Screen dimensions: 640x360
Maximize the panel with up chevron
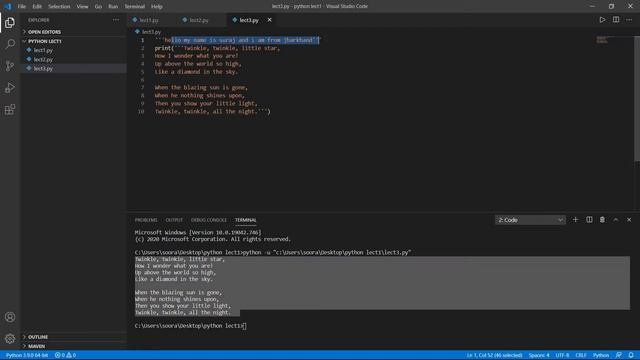pyautogui.click(x=616, y=220)
